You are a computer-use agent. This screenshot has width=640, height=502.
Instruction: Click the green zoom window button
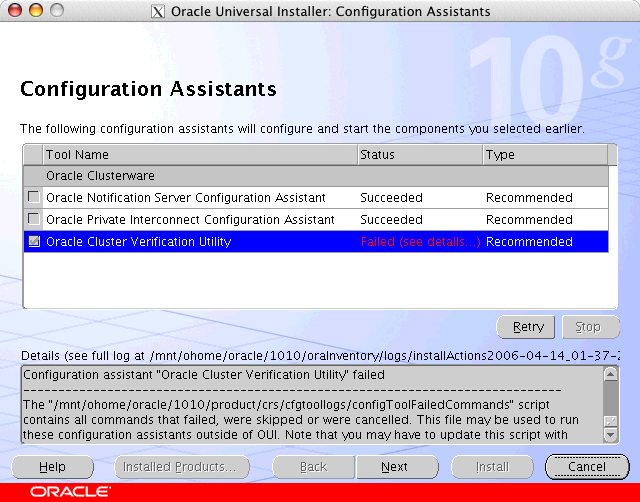pos(55,12)
